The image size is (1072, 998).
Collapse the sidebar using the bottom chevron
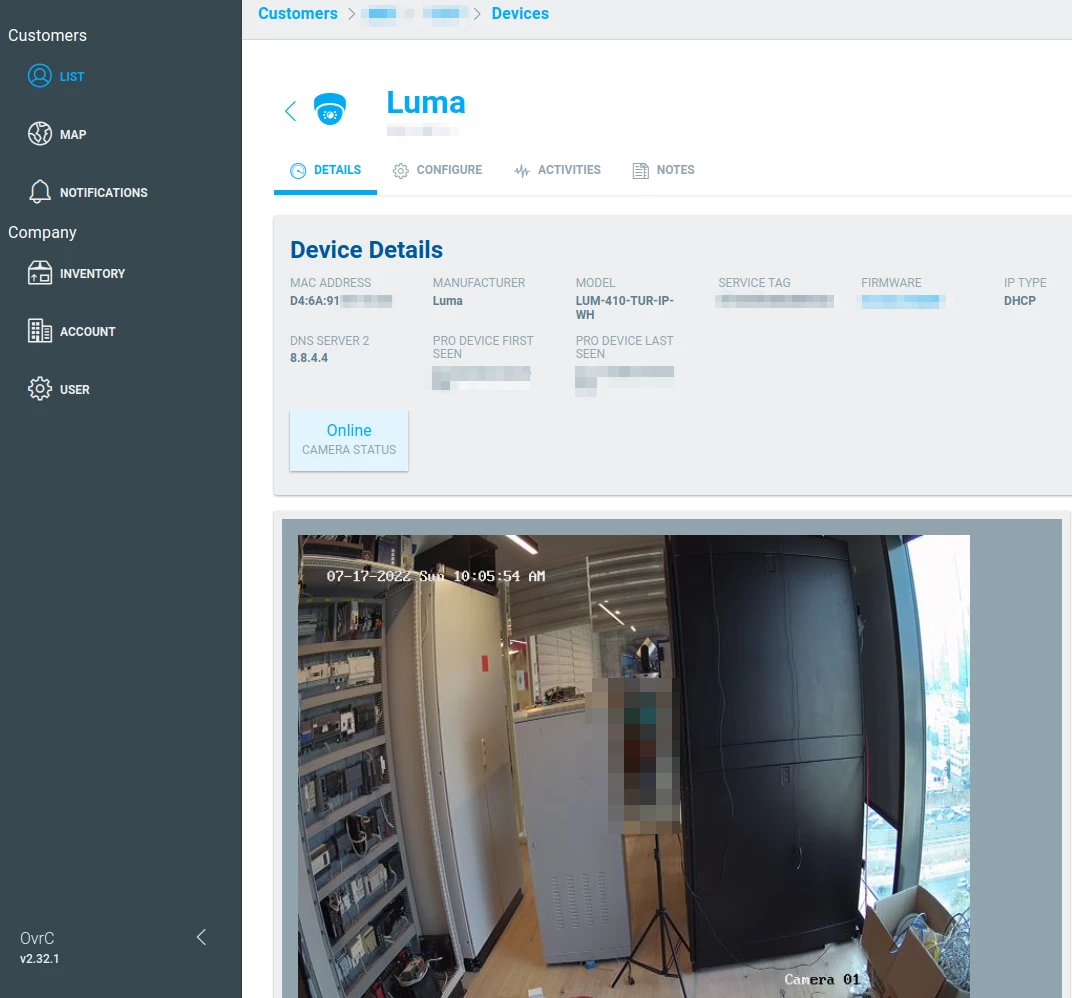click(x=201, y=937)
